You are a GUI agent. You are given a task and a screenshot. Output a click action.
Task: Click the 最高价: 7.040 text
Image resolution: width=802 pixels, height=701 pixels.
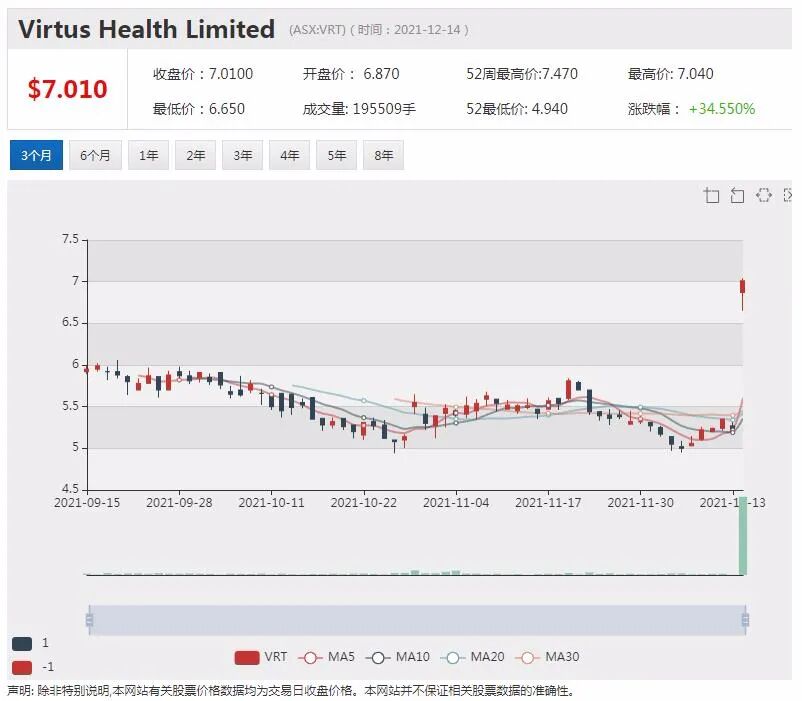pos(671,74)
